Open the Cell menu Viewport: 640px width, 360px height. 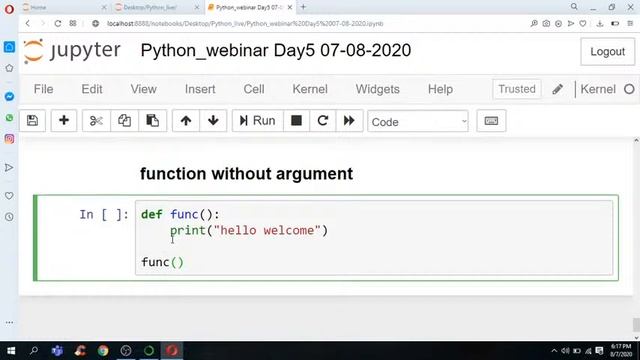click(x=254, y=89)
